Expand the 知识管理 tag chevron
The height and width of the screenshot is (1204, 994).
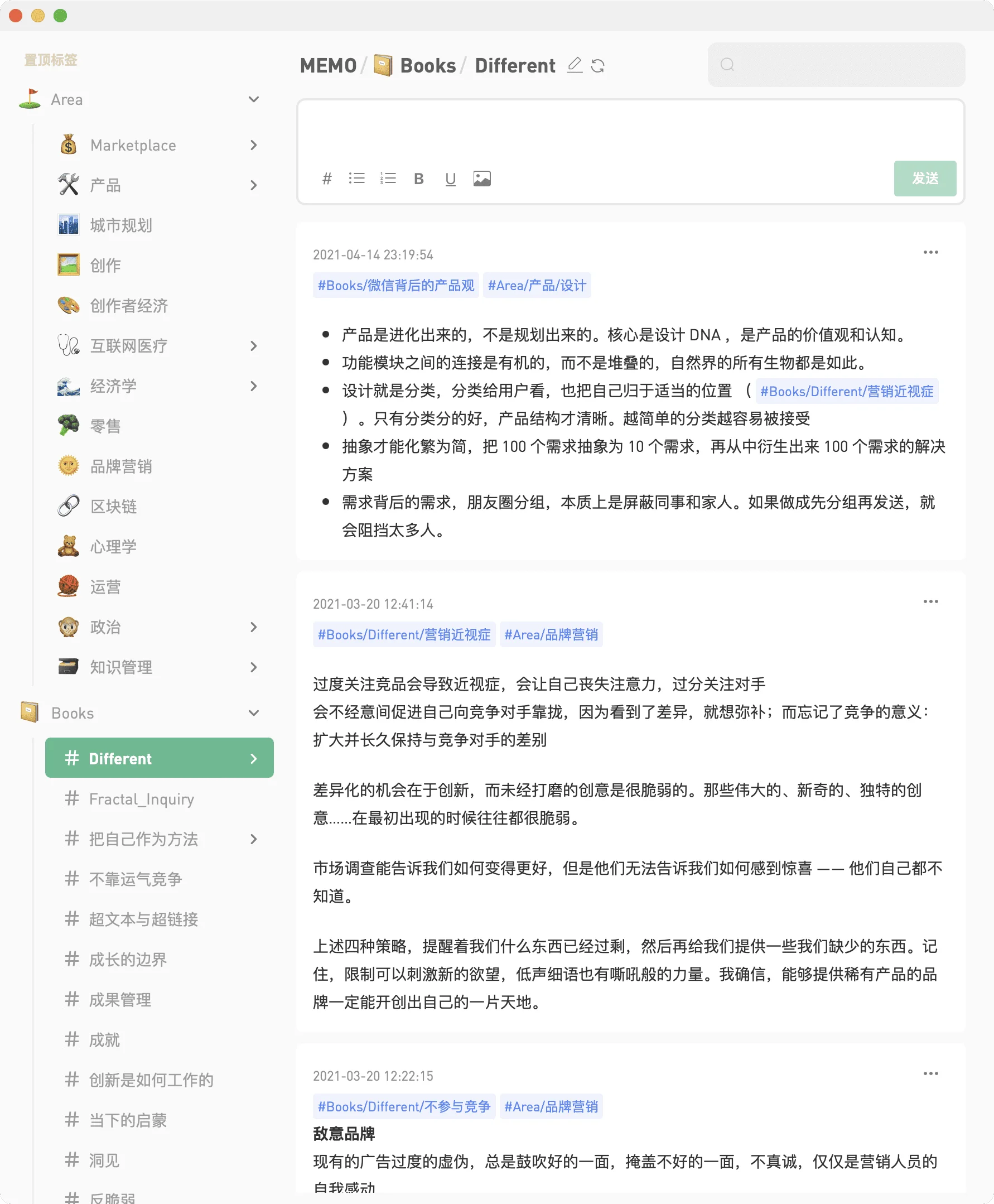pos(254,667)
